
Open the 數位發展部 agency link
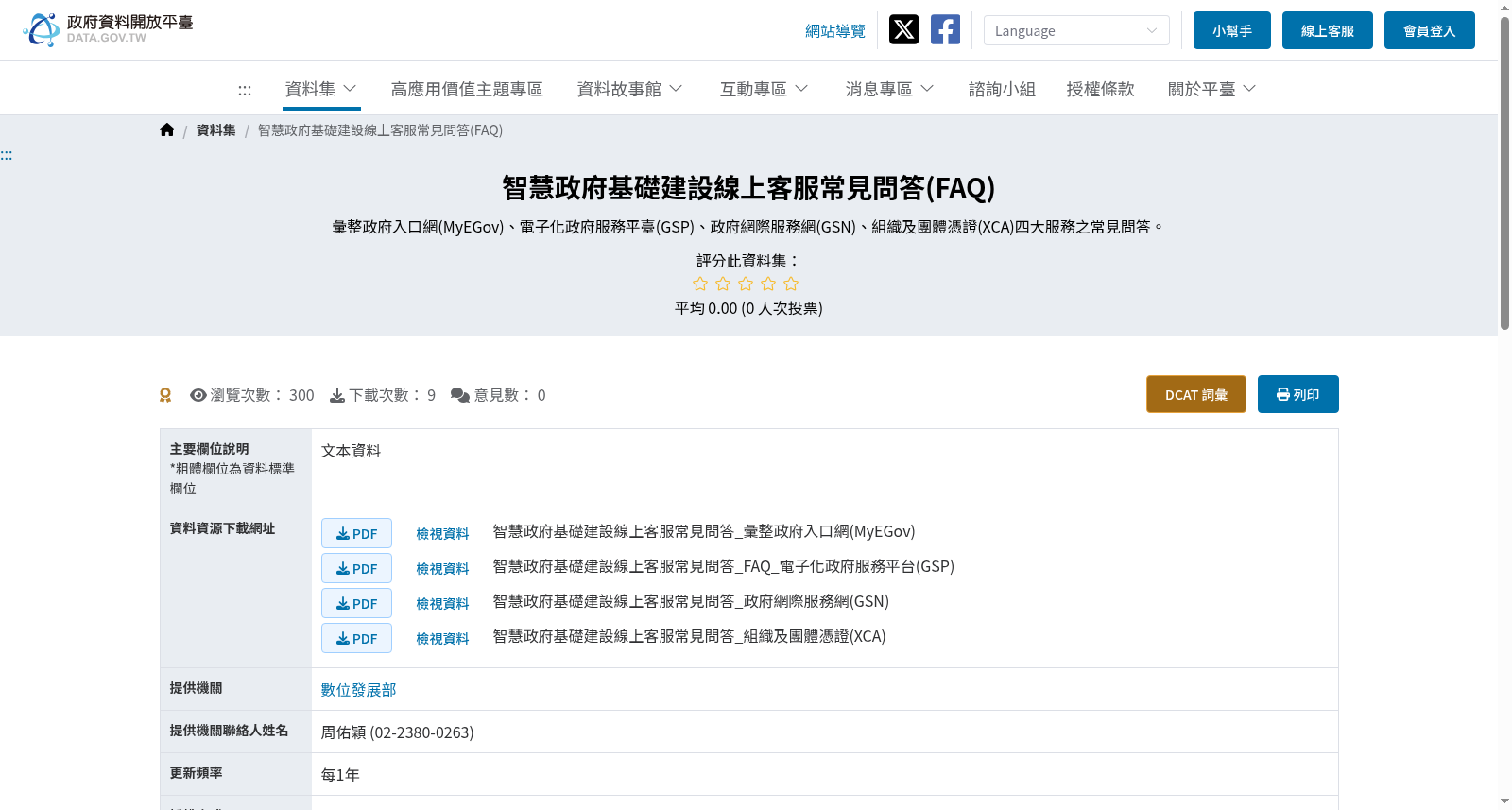[359, 690]
